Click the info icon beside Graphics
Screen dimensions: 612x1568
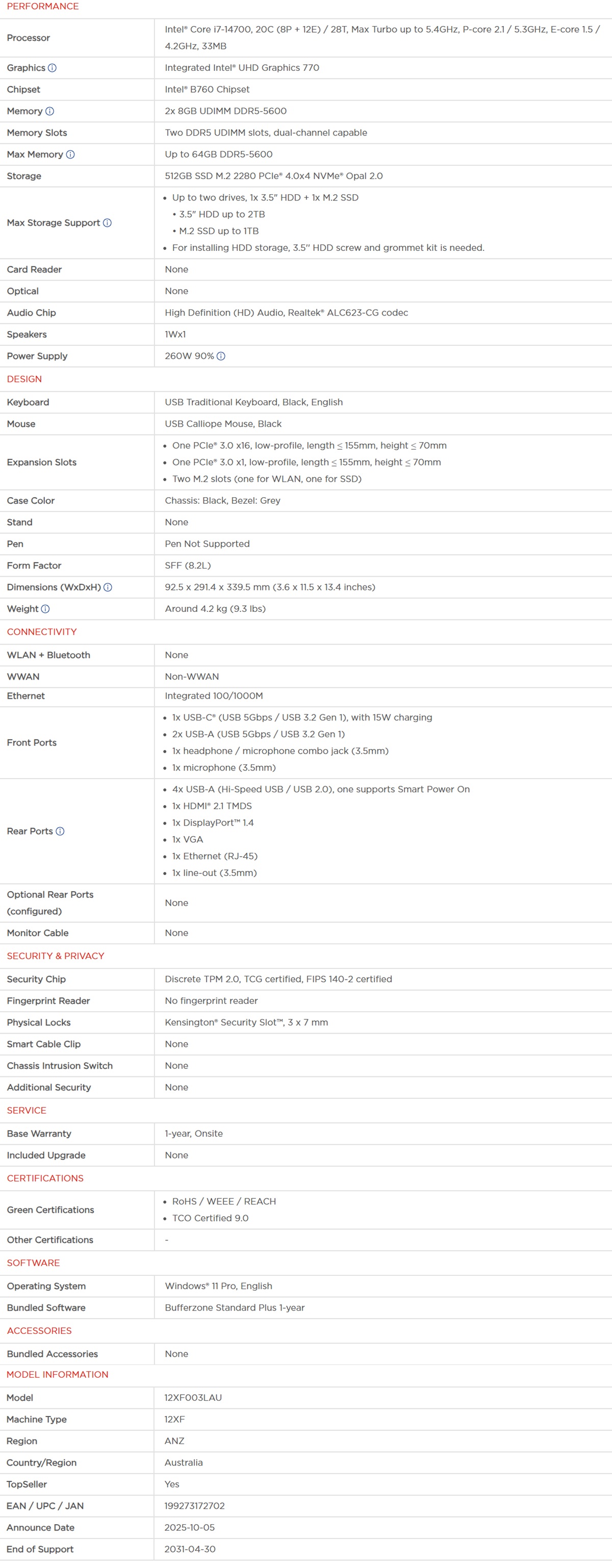(x=53, y=68)
